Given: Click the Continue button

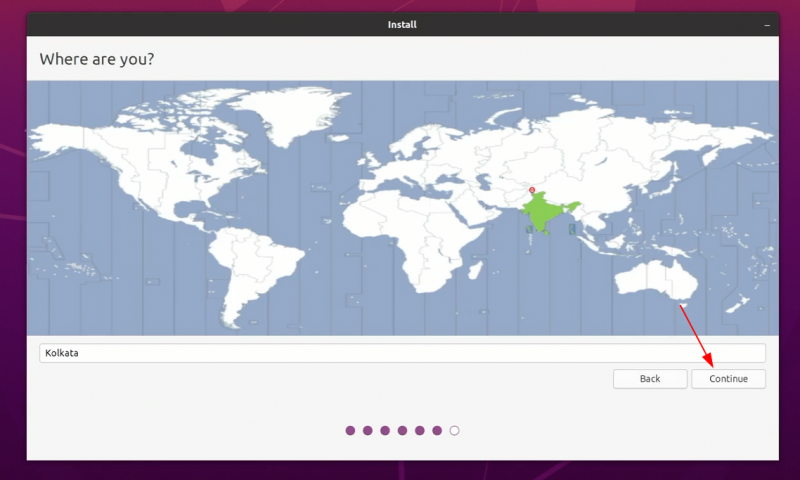Looking at the screenshot, I should click(x=728, y=379).
